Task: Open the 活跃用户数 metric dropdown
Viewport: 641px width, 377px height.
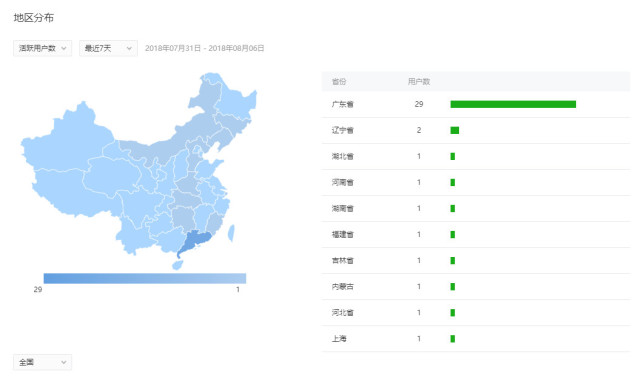Action: pyautogui.click(x=43, y=48)
